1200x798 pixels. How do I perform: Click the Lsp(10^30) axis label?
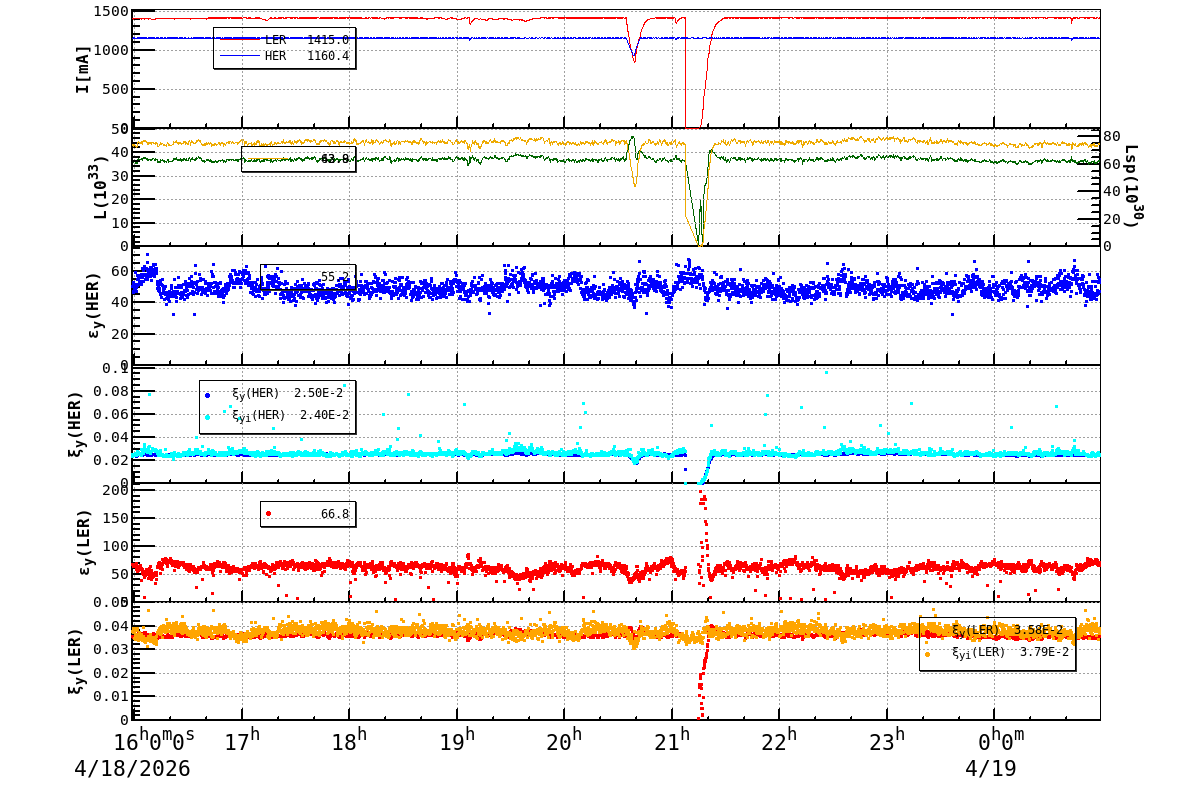coord(1131,185)
